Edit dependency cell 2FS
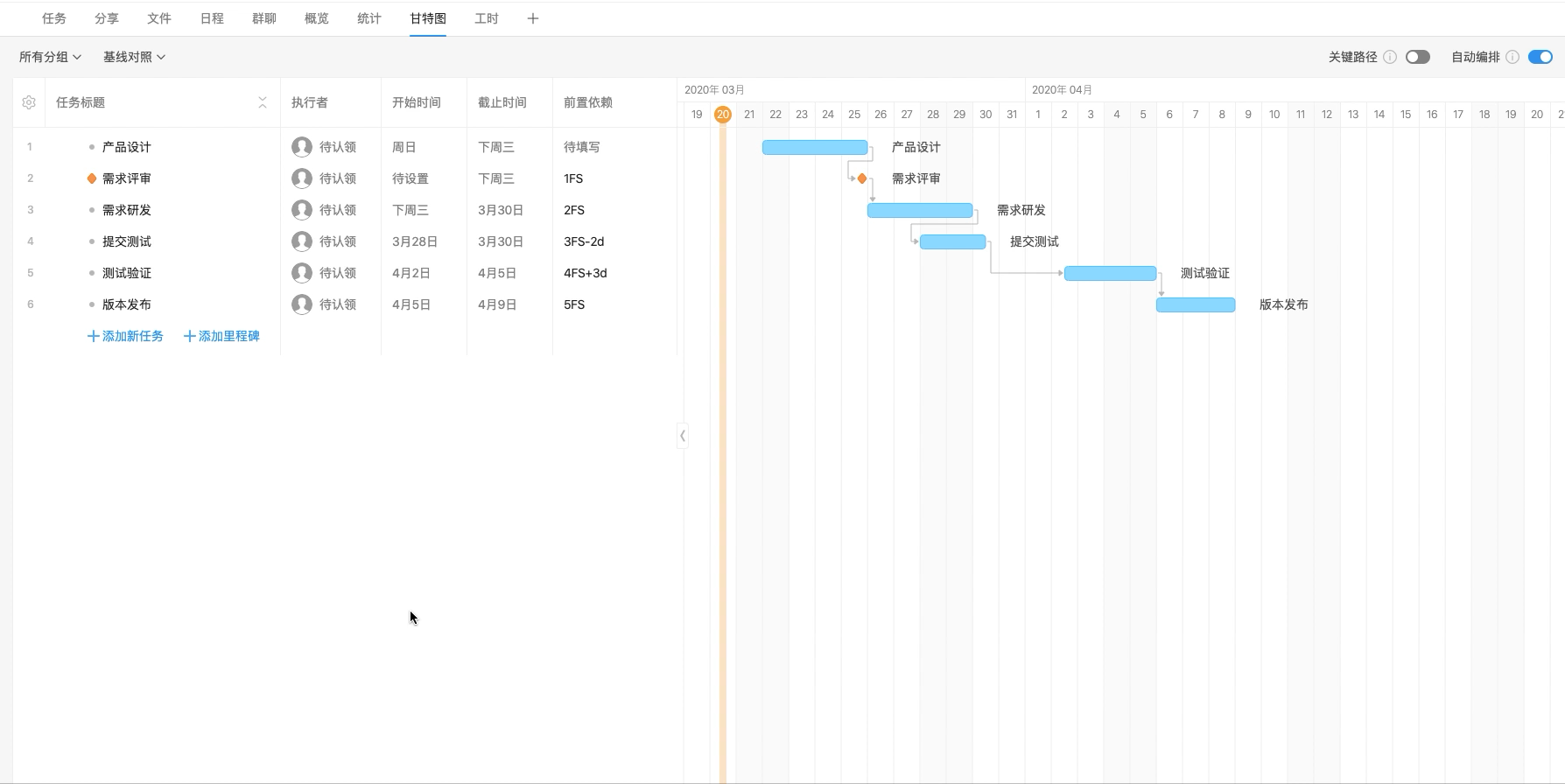Screen dimensions: 1565x784 [574, 210]
